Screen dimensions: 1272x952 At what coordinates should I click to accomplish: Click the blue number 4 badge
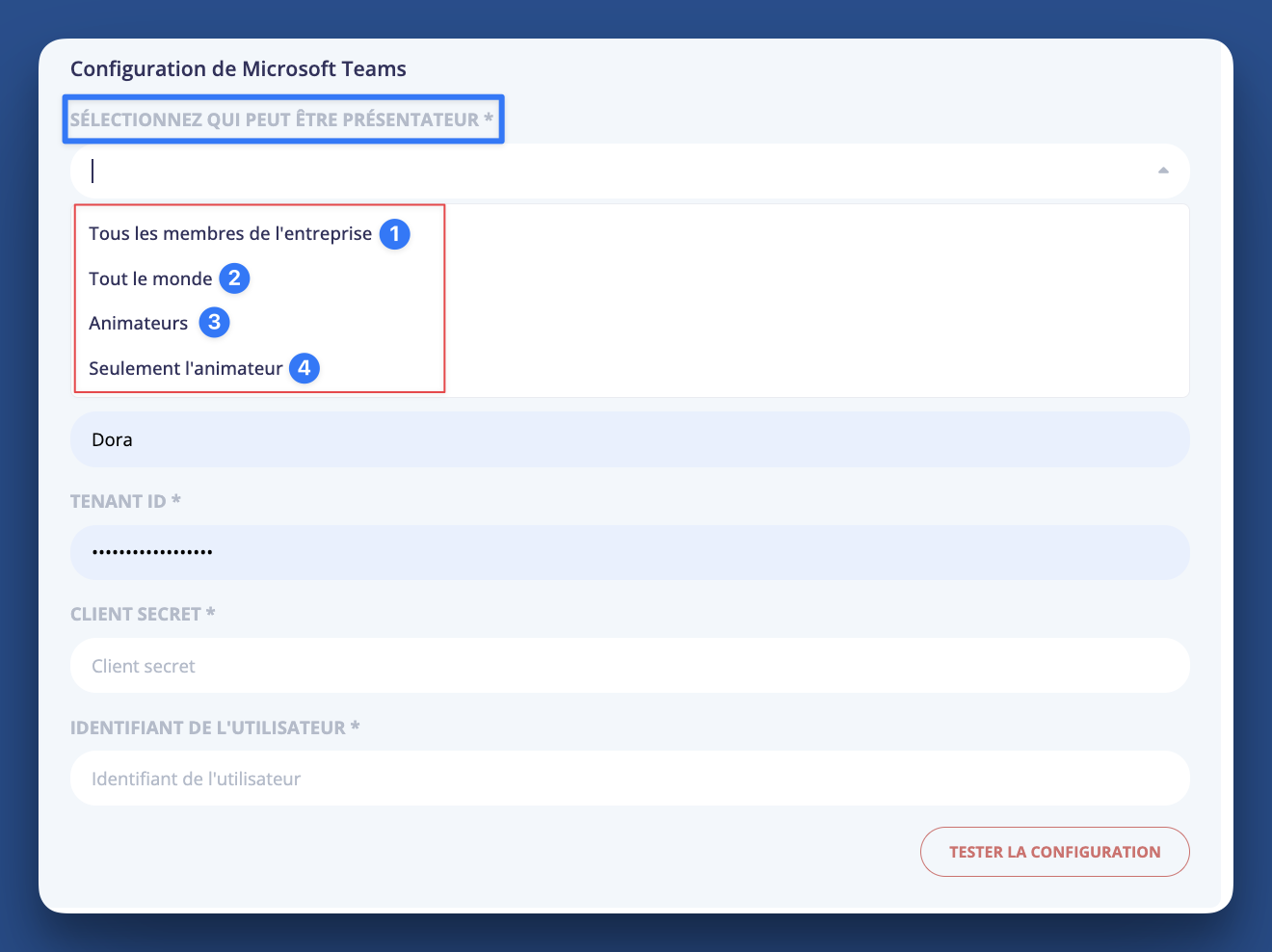[305, 368]
